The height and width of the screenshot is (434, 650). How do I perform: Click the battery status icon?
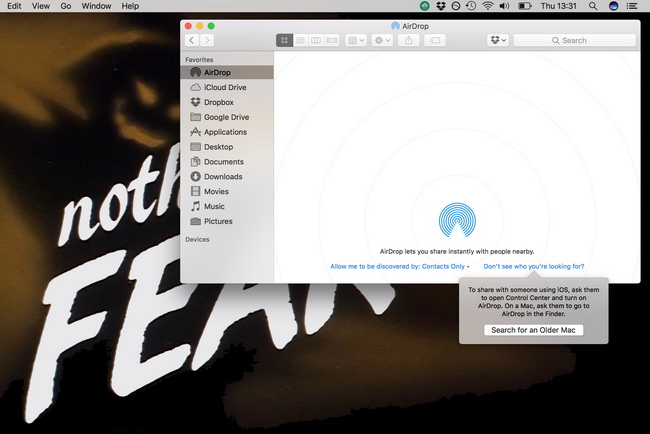[524, 6]
